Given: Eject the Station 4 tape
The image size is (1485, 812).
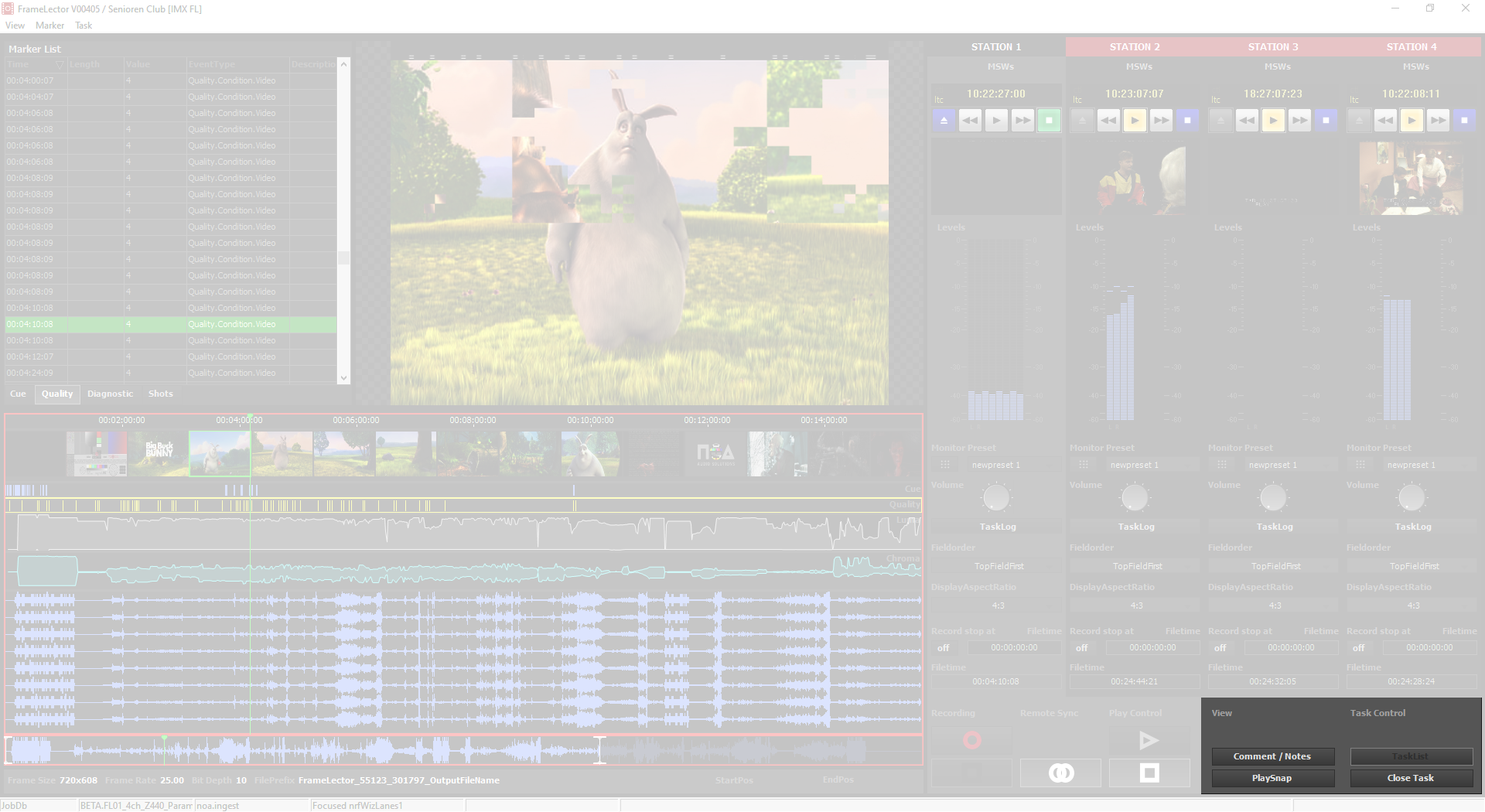Looking at the screenshot, I should (x=1359, y=121).
